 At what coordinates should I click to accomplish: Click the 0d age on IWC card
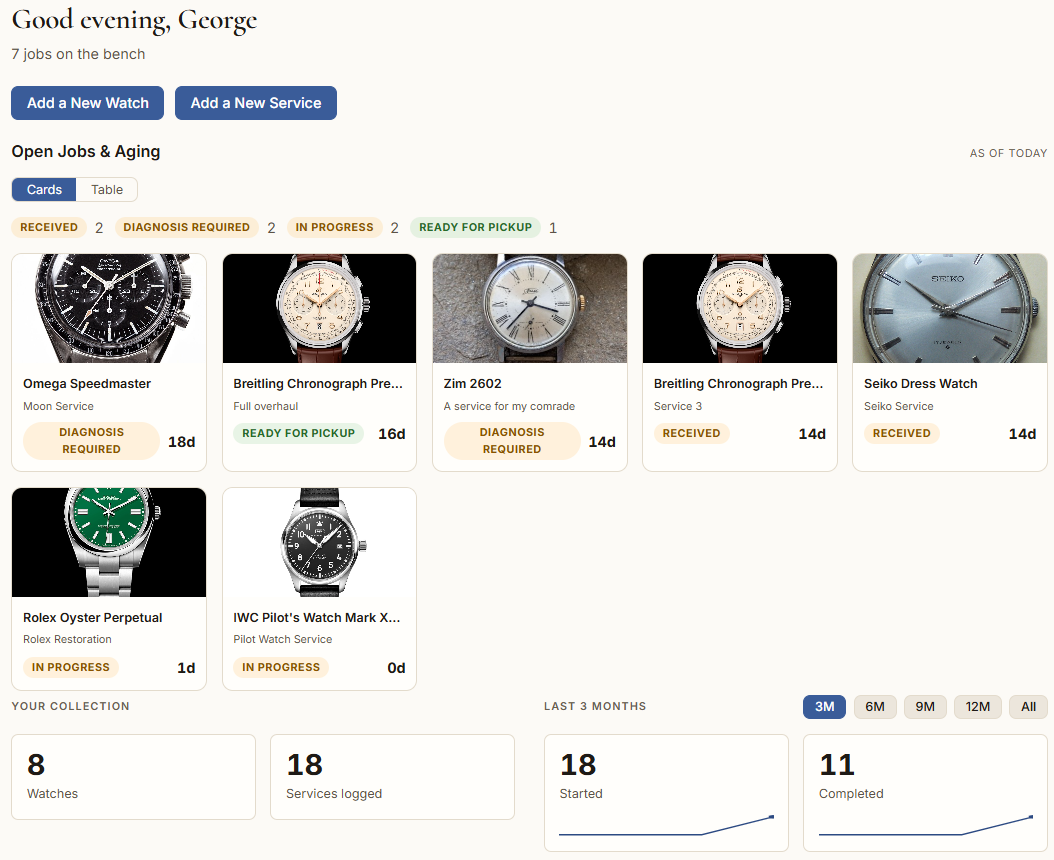[397, 668]
